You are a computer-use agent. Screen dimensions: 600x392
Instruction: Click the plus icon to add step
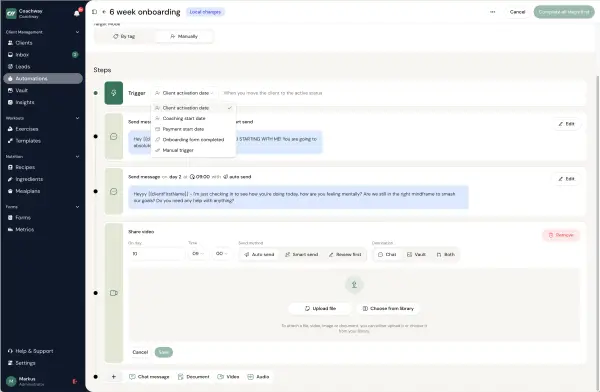(x=114, y=377)
